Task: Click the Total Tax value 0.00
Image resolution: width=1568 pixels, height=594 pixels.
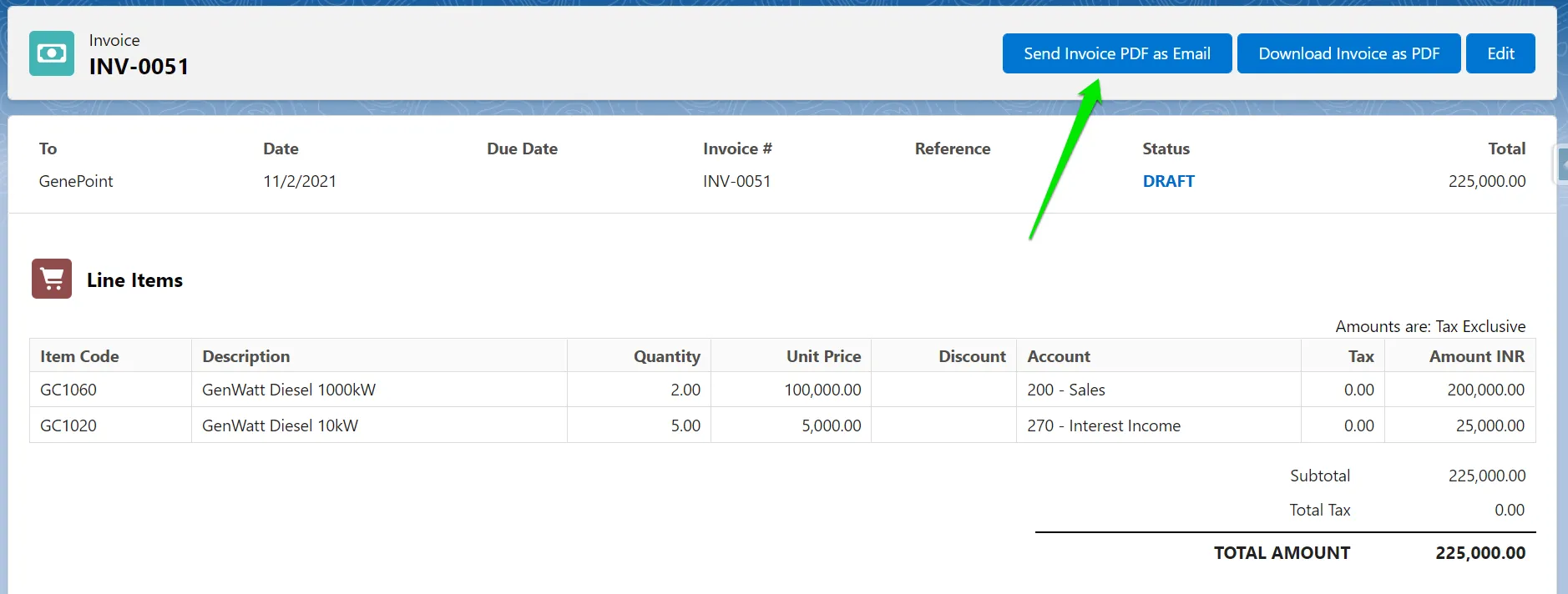Action: pos(1510,510)
